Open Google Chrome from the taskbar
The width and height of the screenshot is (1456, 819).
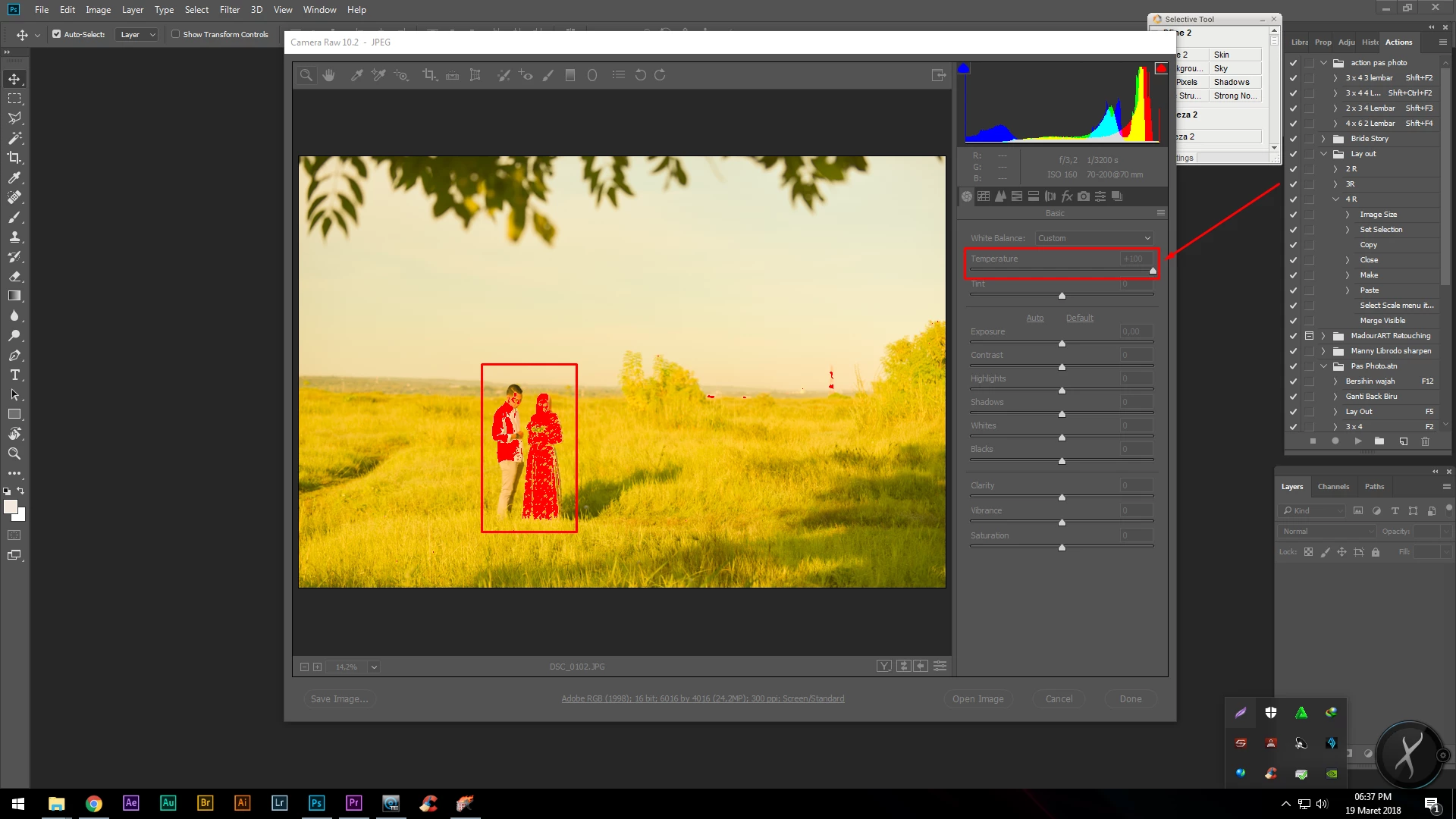(x=94, y=804)
